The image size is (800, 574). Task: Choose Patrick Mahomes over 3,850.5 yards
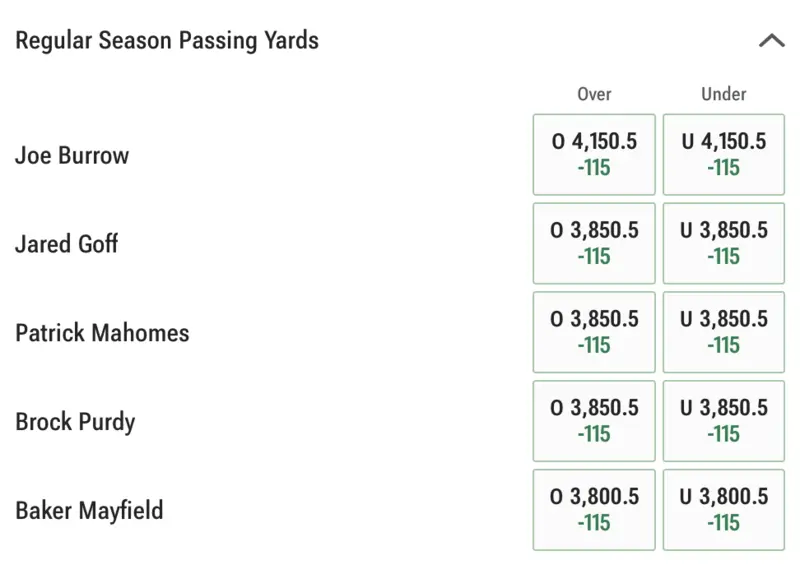coord(594,332)
